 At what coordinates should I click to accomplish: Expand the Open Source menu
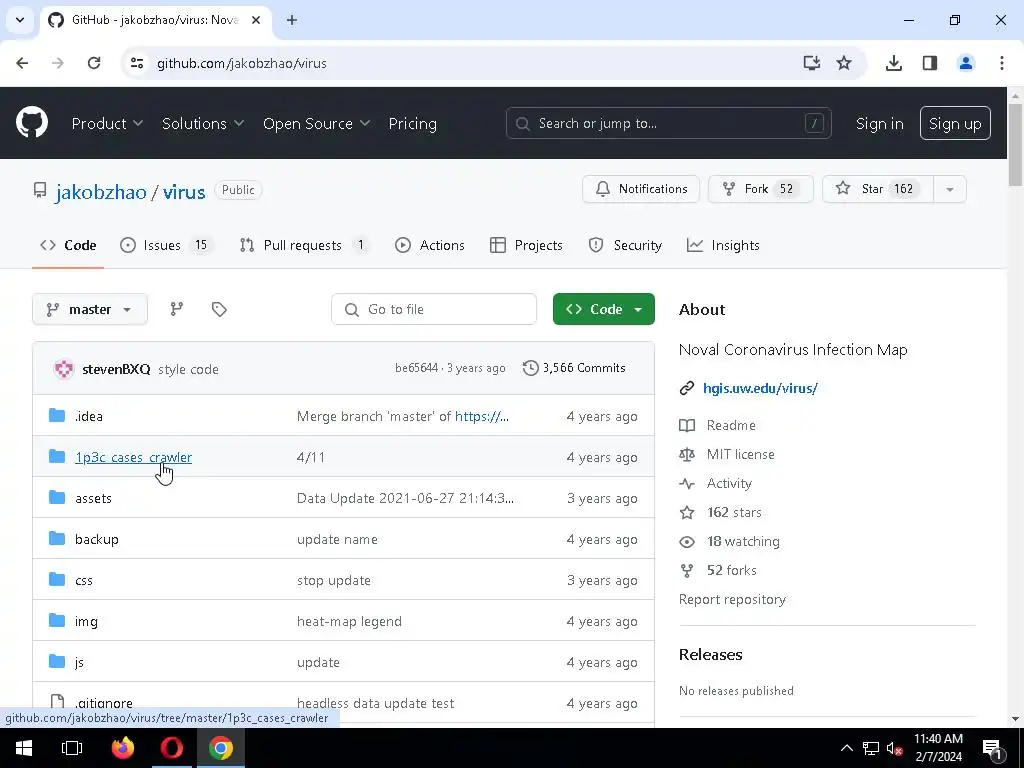click(x=316, y=123)
